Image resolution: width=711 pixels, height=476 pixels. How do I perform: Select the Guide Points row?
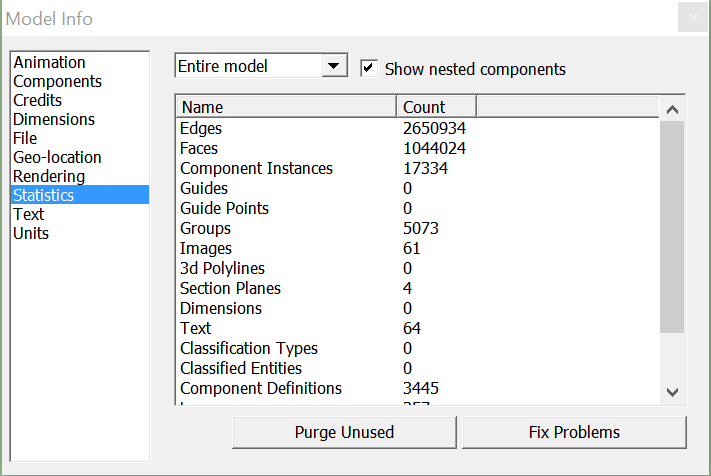417,208
